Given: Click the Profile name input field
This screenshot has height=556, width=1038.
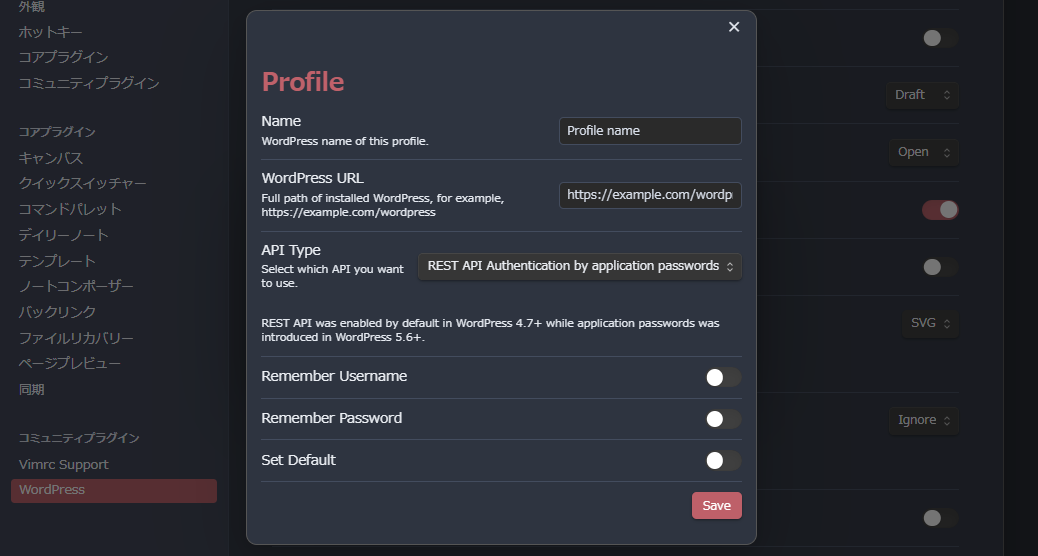Looking at the screenshot, I should point(650,131).
